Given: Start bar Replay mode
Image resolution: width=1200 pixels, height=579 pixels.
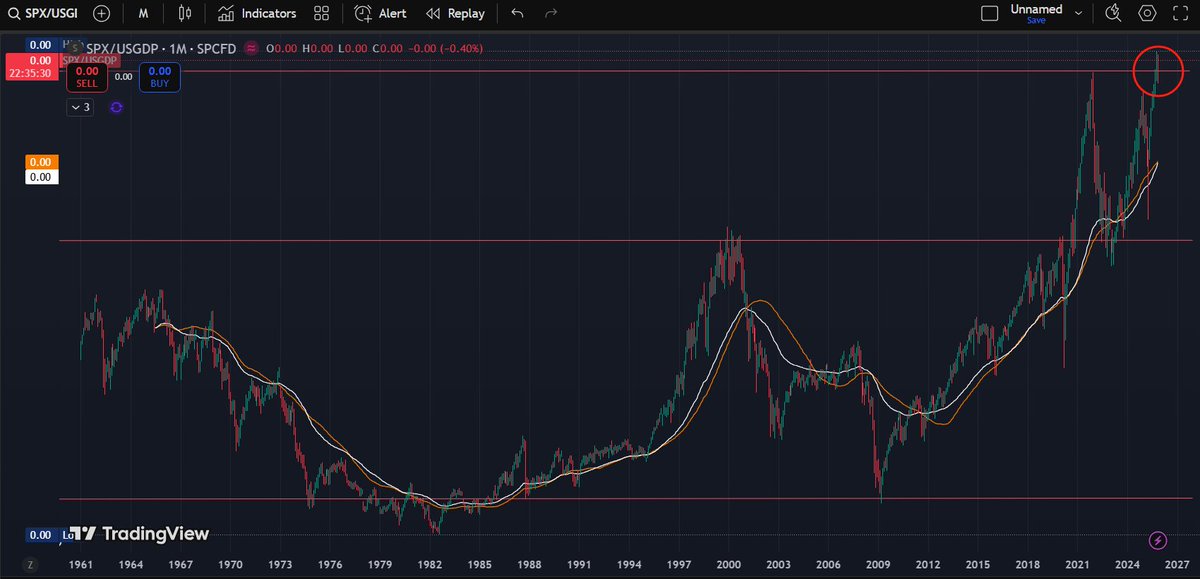Looking at the screenshot, I should click(455, 14).
